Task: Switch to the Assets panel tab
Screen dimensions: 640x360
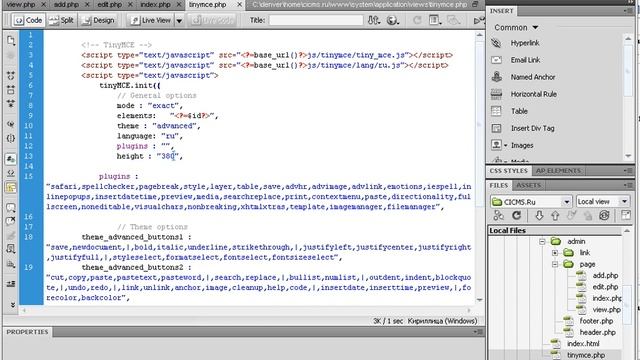Action: [528, 185]
